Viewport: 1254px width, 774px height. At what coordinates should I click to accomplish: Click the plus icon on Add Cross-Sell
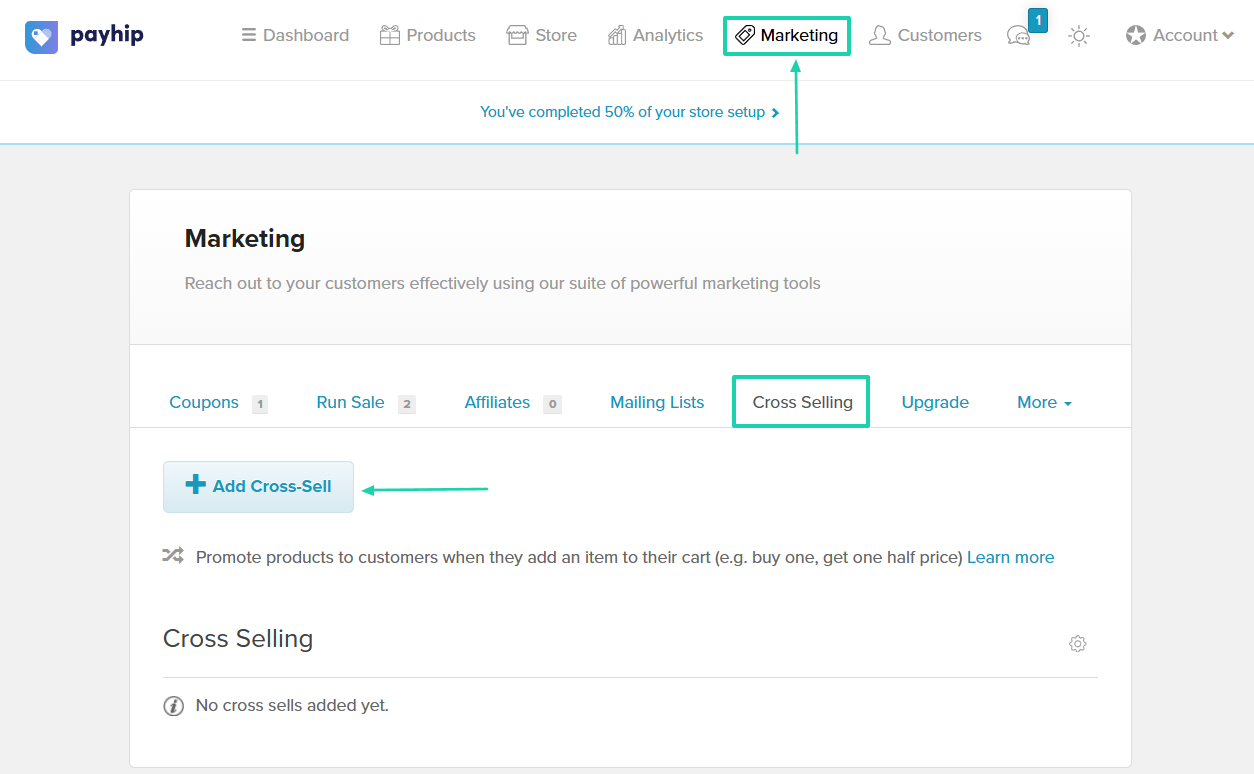click(195, 485)
